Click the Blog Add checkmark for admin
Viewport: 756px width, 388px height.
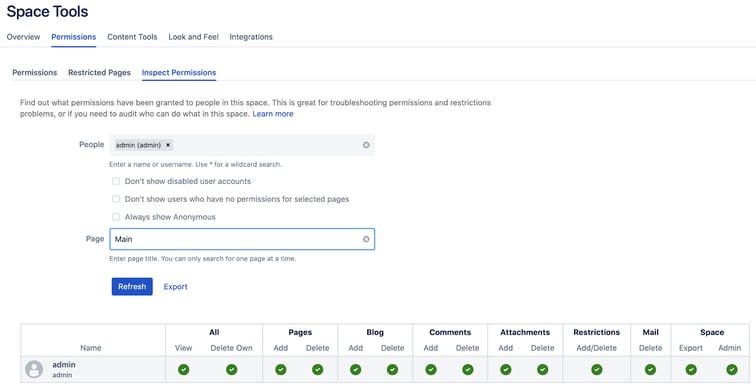[355, 370]
